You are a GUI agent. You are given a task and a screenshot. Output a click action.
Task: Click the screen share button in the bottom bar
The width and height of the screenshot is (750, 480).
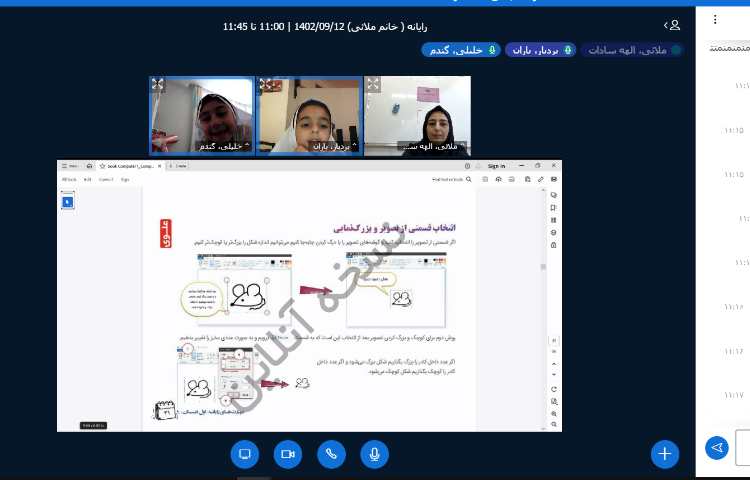tap(244, 454)
